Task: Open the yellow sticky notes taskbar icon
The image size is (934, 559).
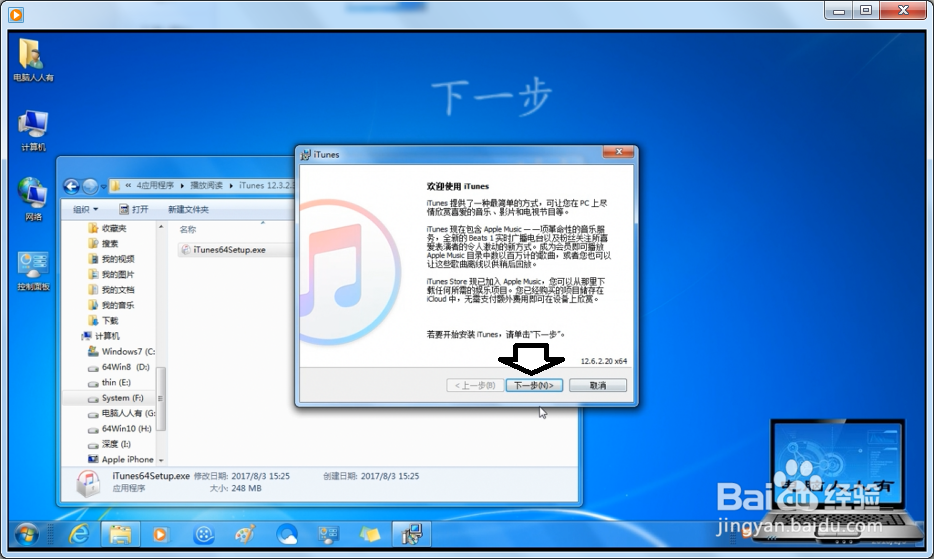Action: [x=369, y=534]
